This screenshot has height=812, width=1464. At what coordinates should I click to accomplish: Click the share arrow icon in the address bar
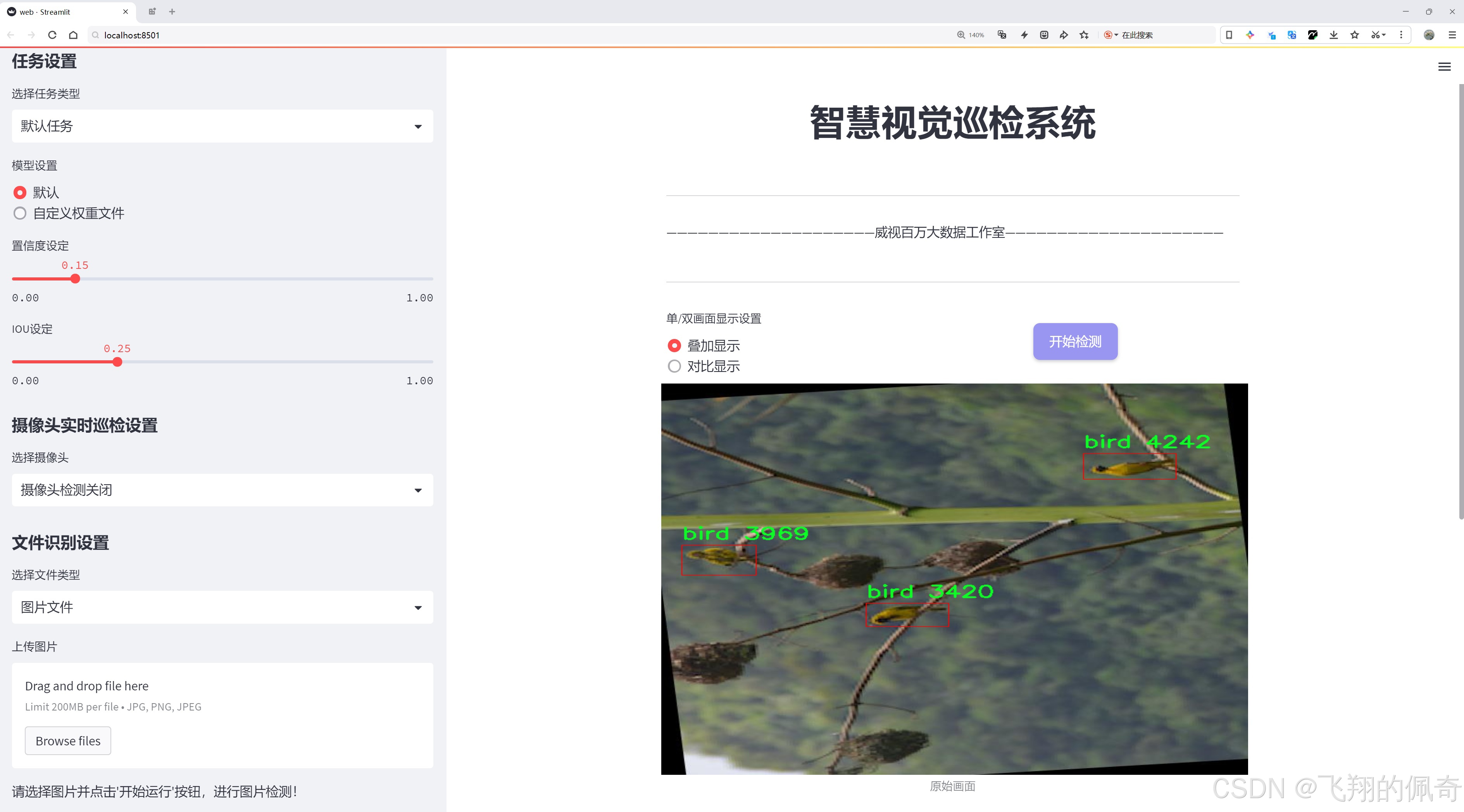1064,34
